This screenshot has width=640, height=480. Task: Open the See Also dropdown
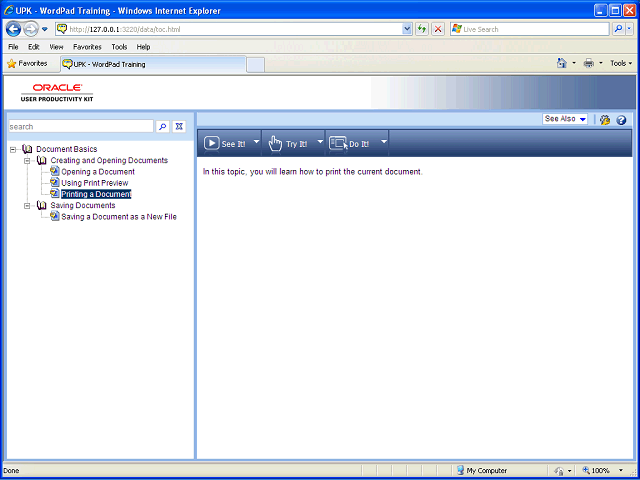click(x=565, y=119)
